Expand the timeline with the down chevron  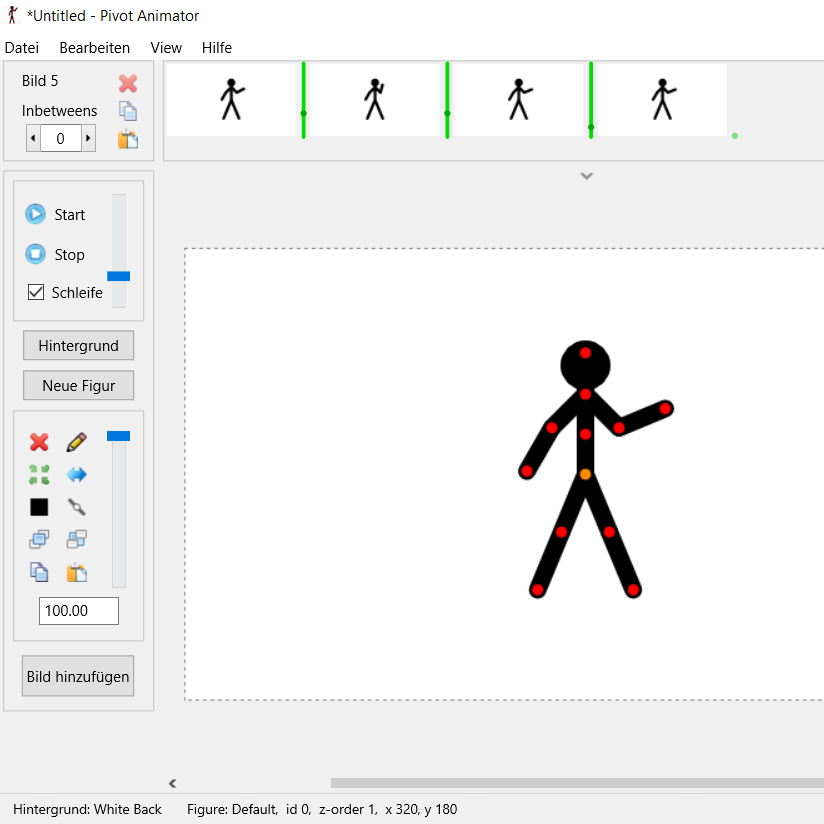click(x=587, y=176)
